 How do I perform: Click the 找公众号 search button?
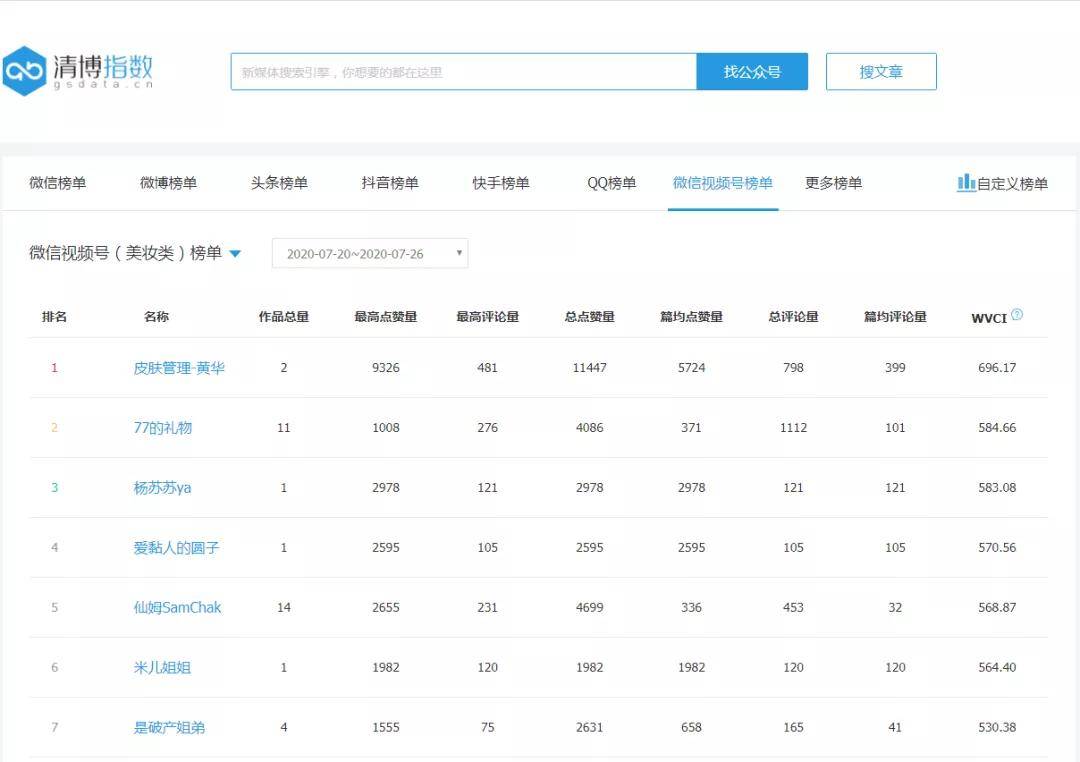point(752,71)
